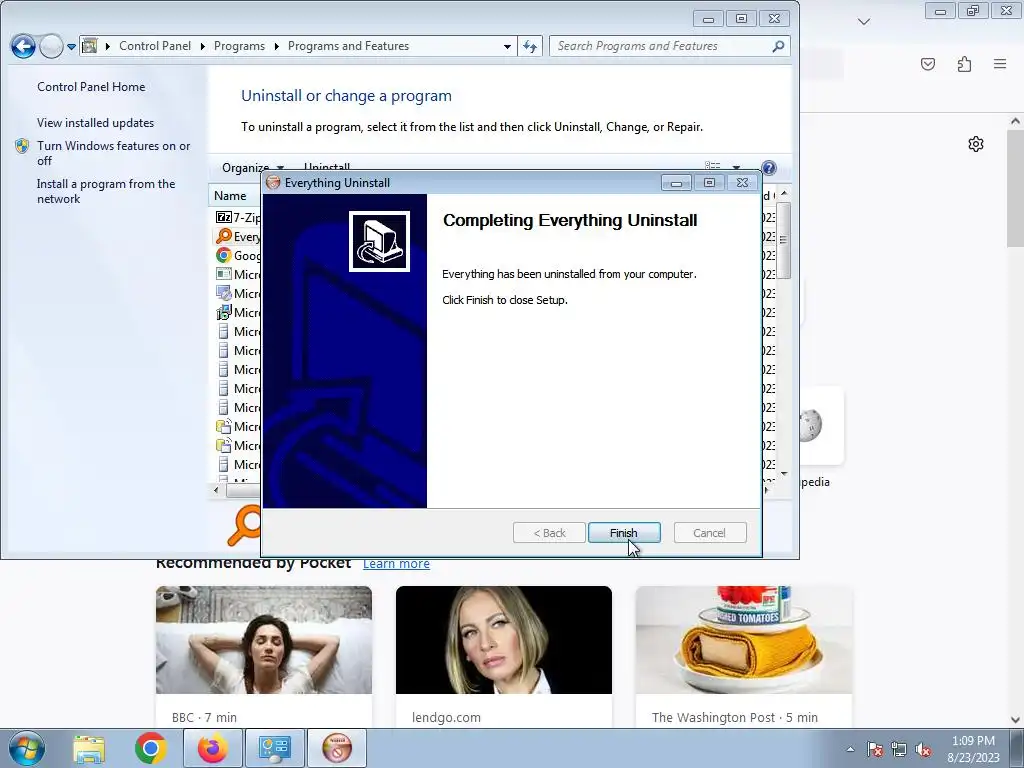The width and height of the screenshot is (1024, 768).
Task: Click the muted volume tray icon
Action: (x=923, y=749)
